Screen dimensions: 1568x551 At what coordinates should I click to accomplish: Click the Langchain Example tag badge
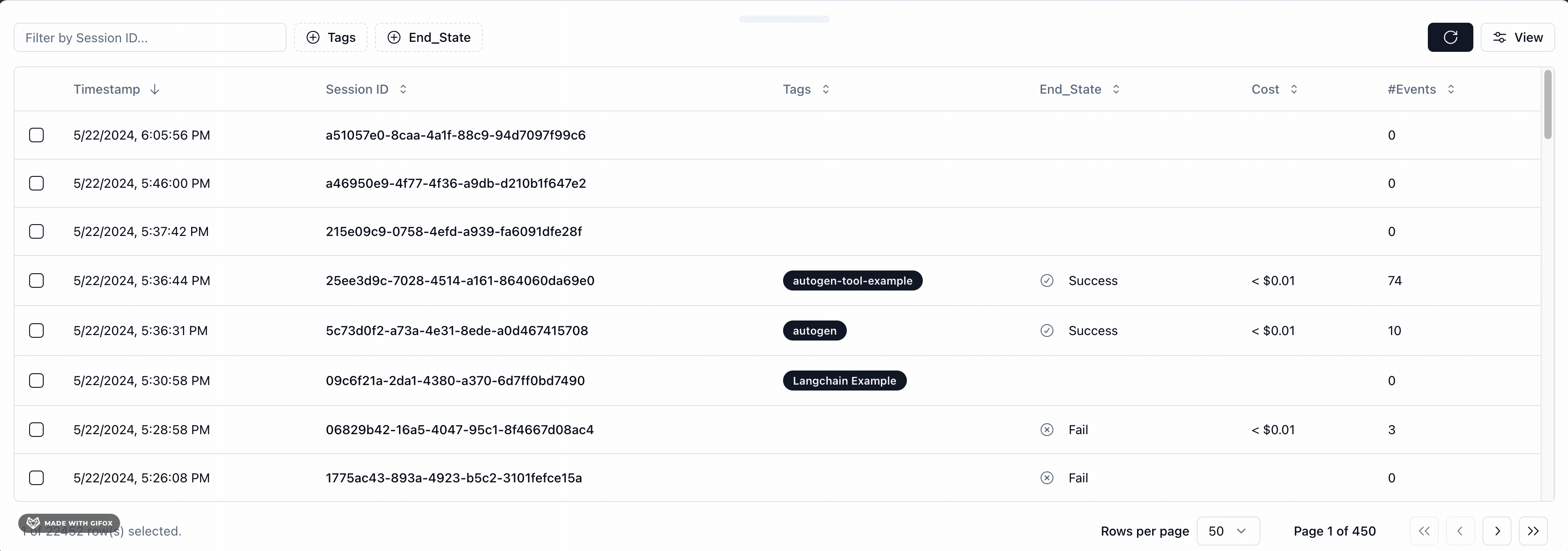pos(844,381)
